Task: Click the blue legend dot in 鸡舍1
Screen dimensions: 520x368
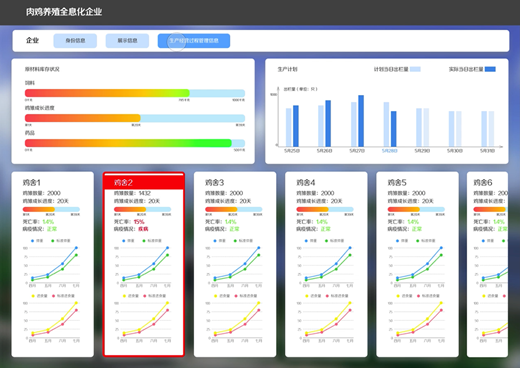Action: [33, 241]
